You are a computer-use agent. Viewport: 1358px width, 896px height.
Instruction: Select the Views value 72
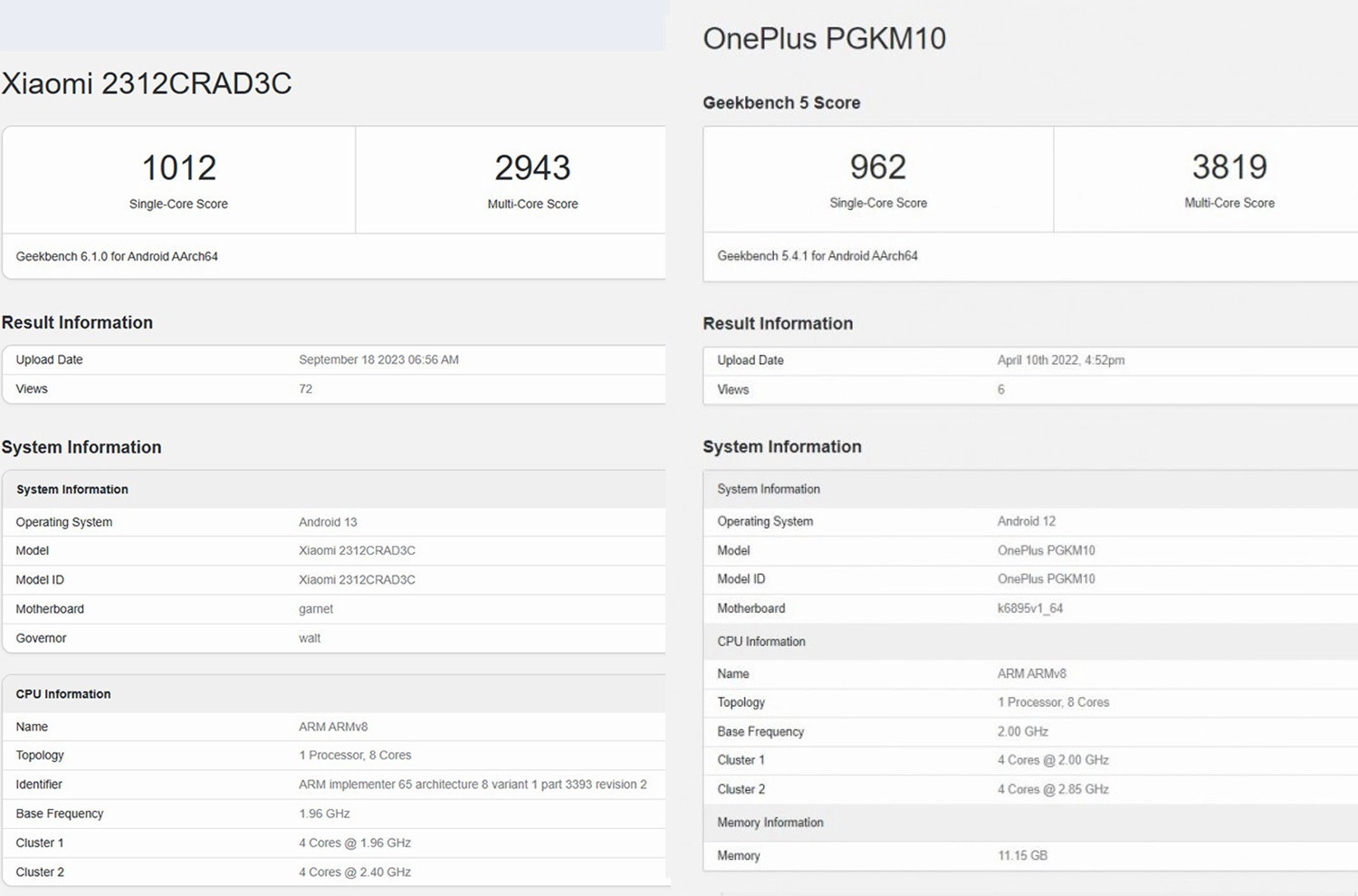click(x=306, y=388)
